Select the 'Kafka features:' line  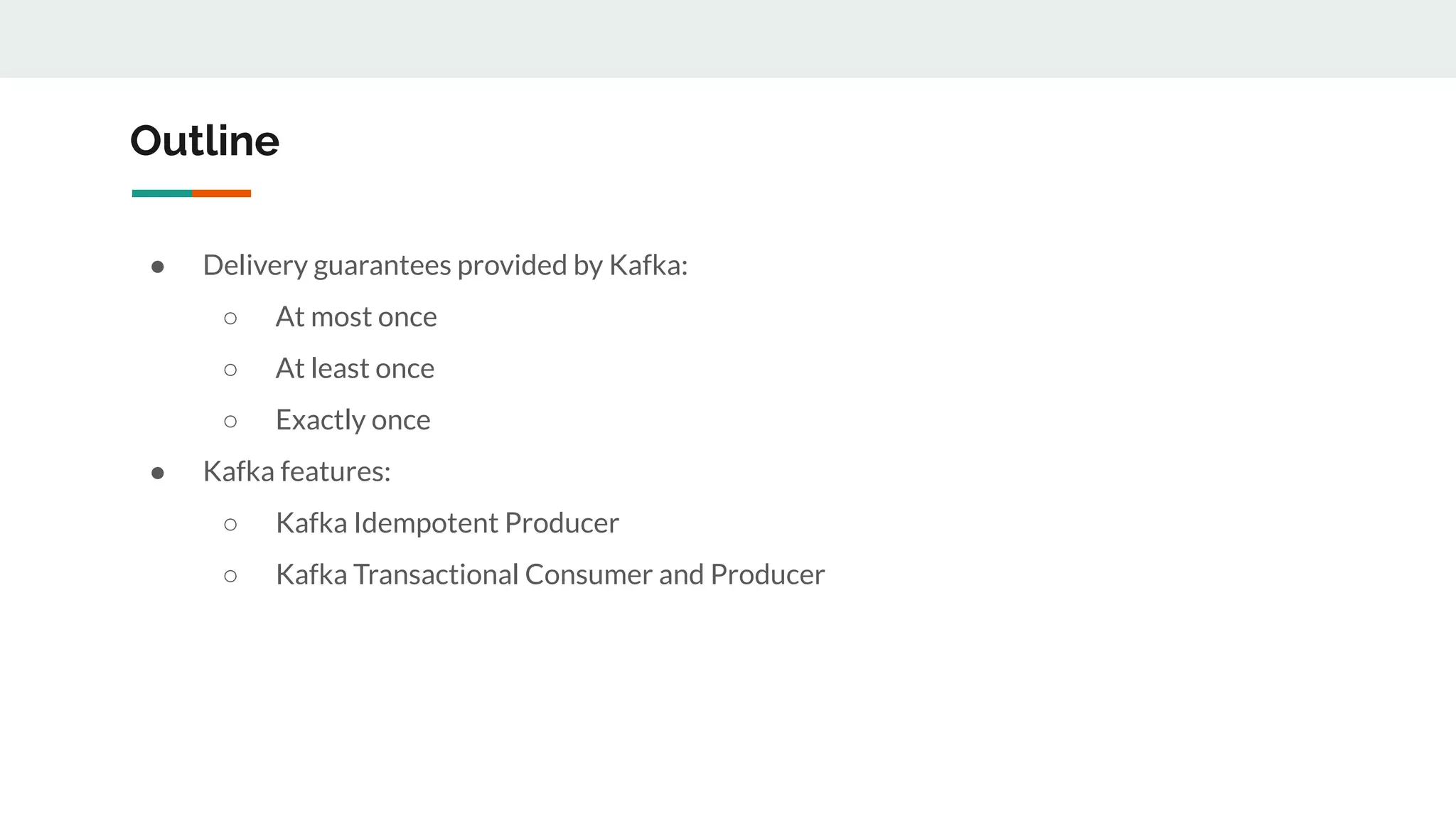point(296,471)
